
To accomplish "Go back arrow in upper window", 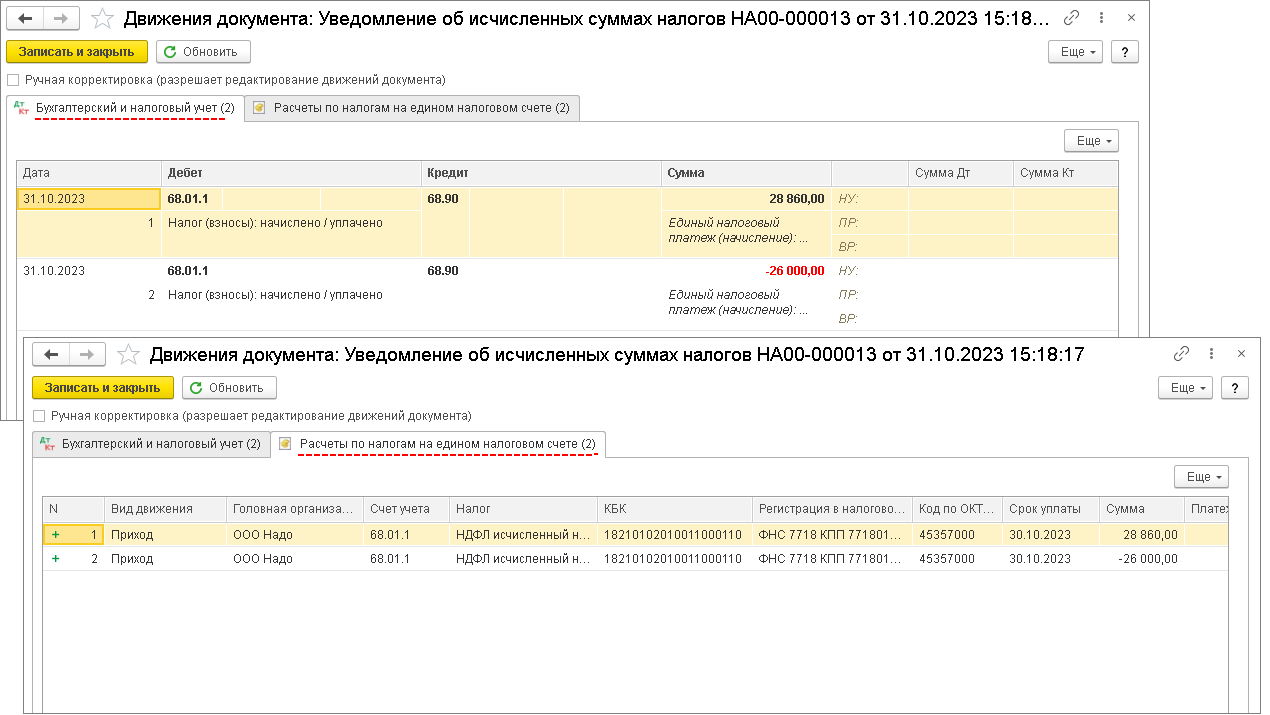I will (x=25, y=18).
